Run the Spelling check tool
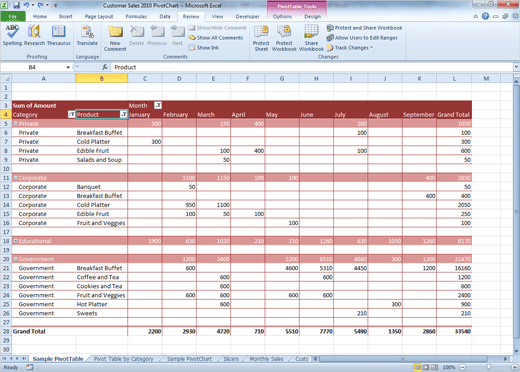This screenshot has width=520, height=372. click(x=12, y=35)
